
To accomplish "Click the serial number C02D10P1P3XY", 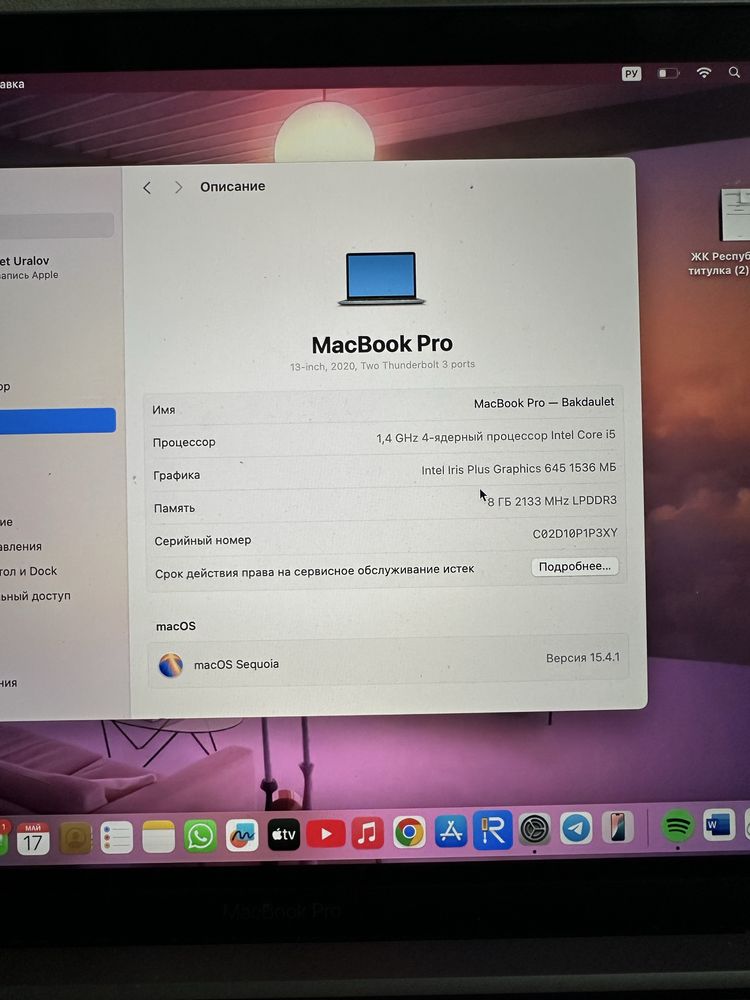I will click(x=575, y=533).
